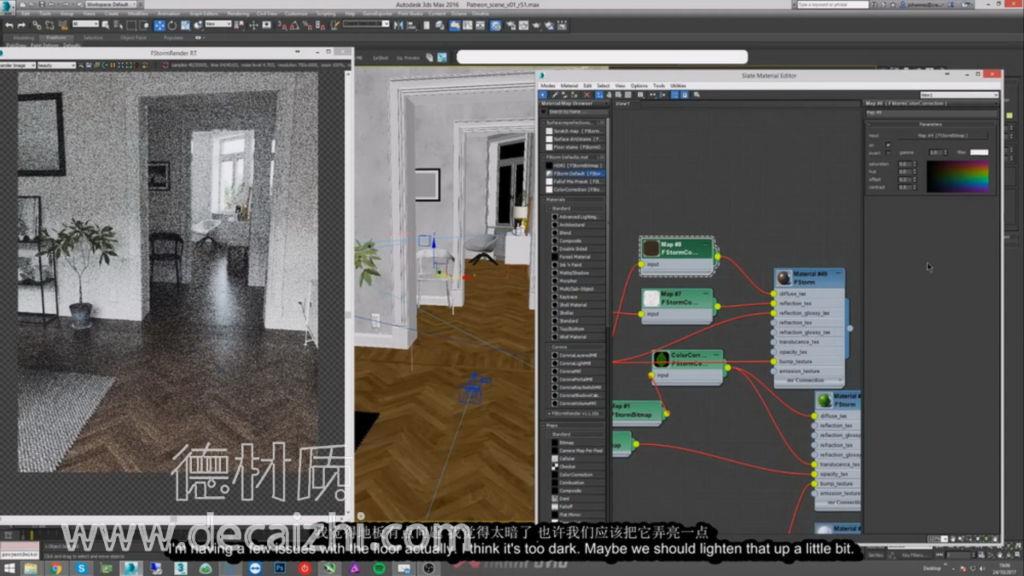
Task: Open the View1 dropdown in Slate editor
Action: pyautogui.click(x=959, y=95)
